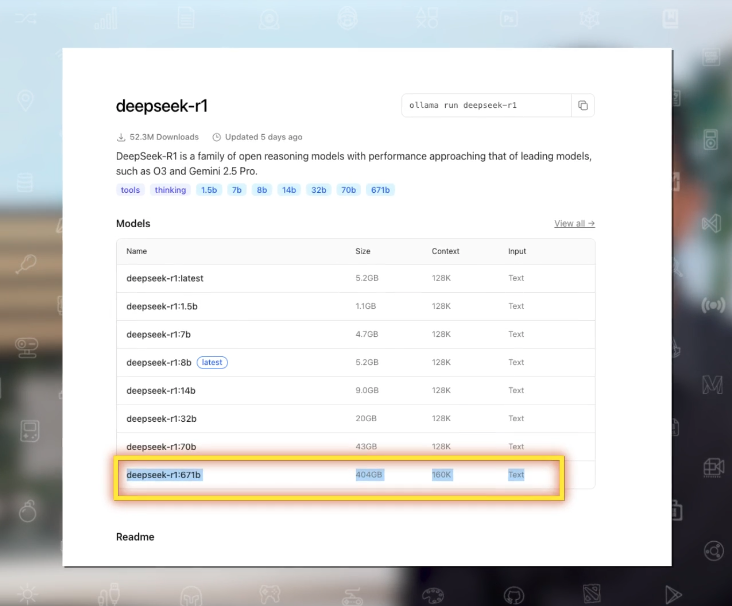Choose the 7b size tag
Image resolution: width=732 pixels, height=606 pixels.
[x=237, y=190]
